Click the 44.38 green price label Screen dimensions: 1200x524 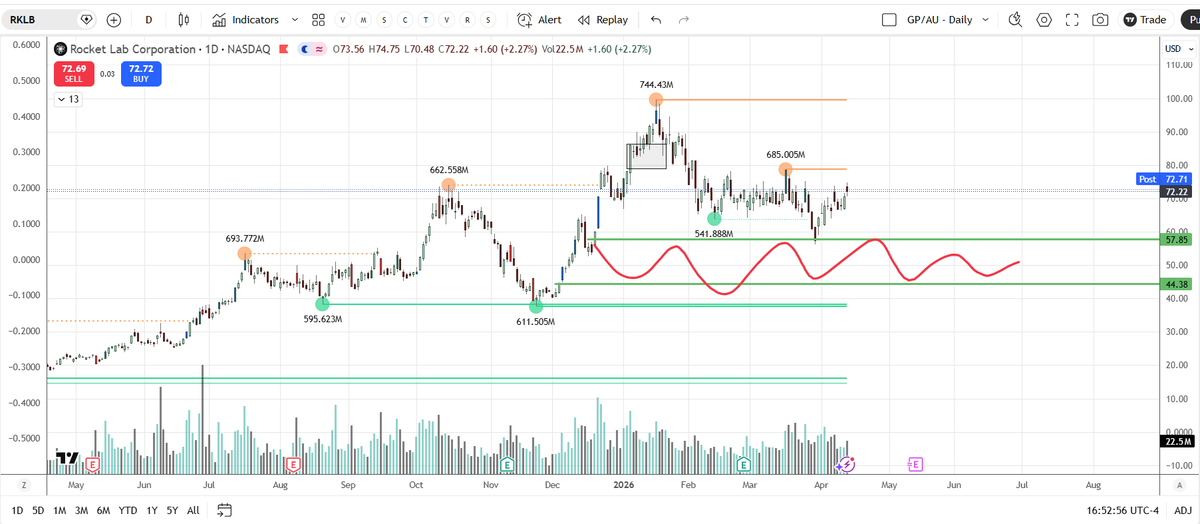[1176, 284]
